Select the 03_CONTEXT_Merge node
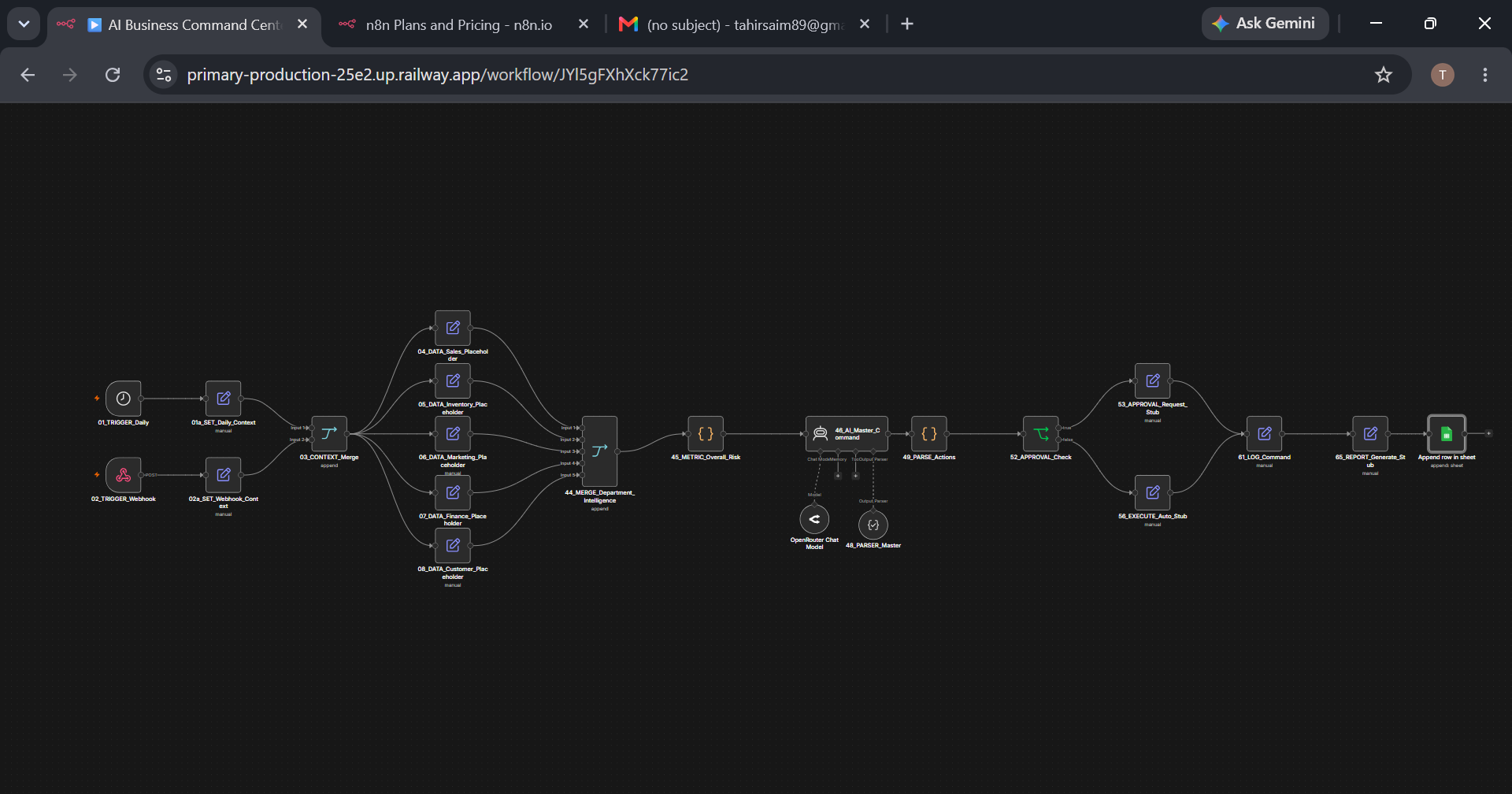 329,433
